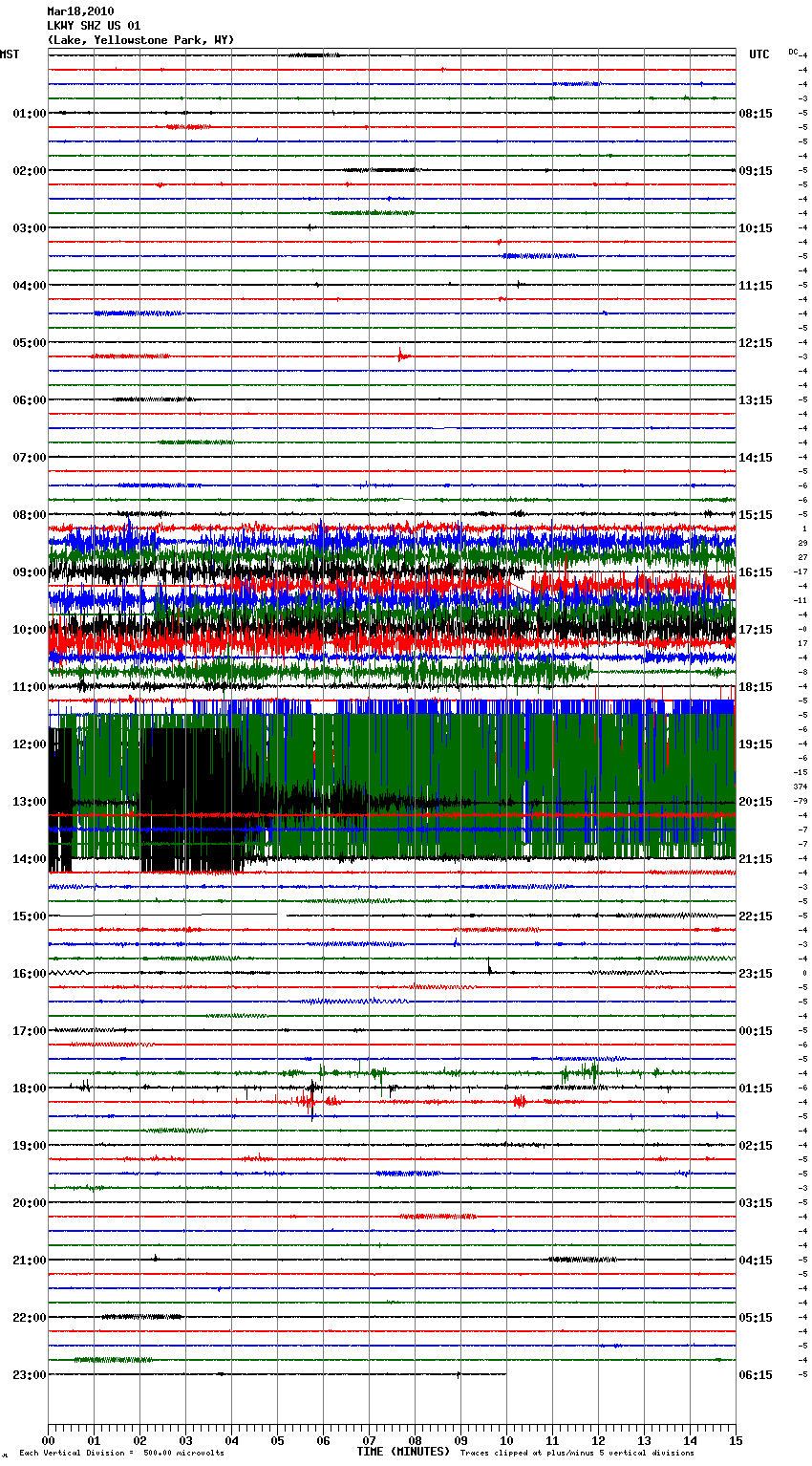Click minute 03 on the time axis
The width and height of the screenshot is (812, 1466).
pos(185,1440)
